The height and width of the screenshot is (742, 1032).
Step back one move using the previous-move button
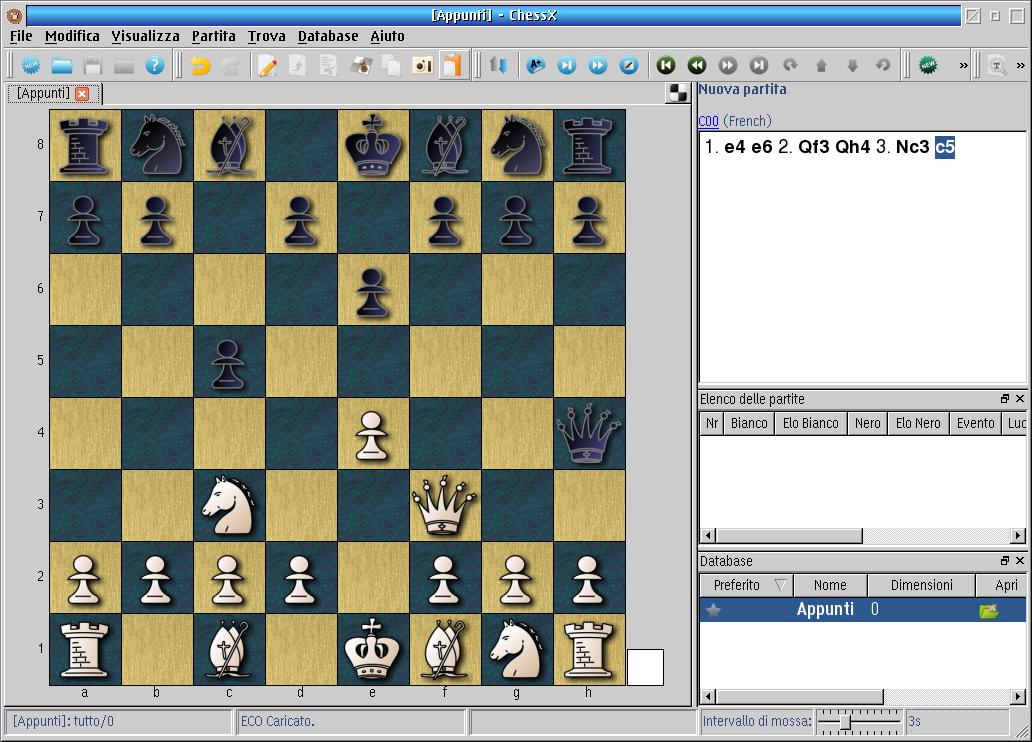(x=697, y=65)
